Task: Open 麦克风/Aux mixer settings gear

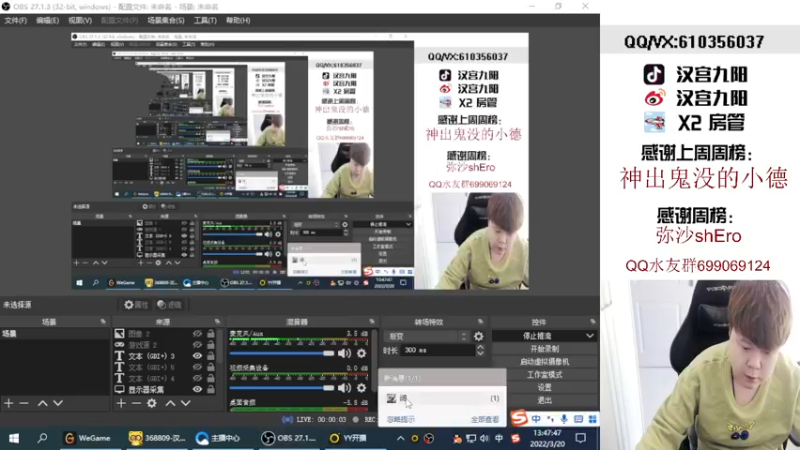Action: (x=362, y=353)
